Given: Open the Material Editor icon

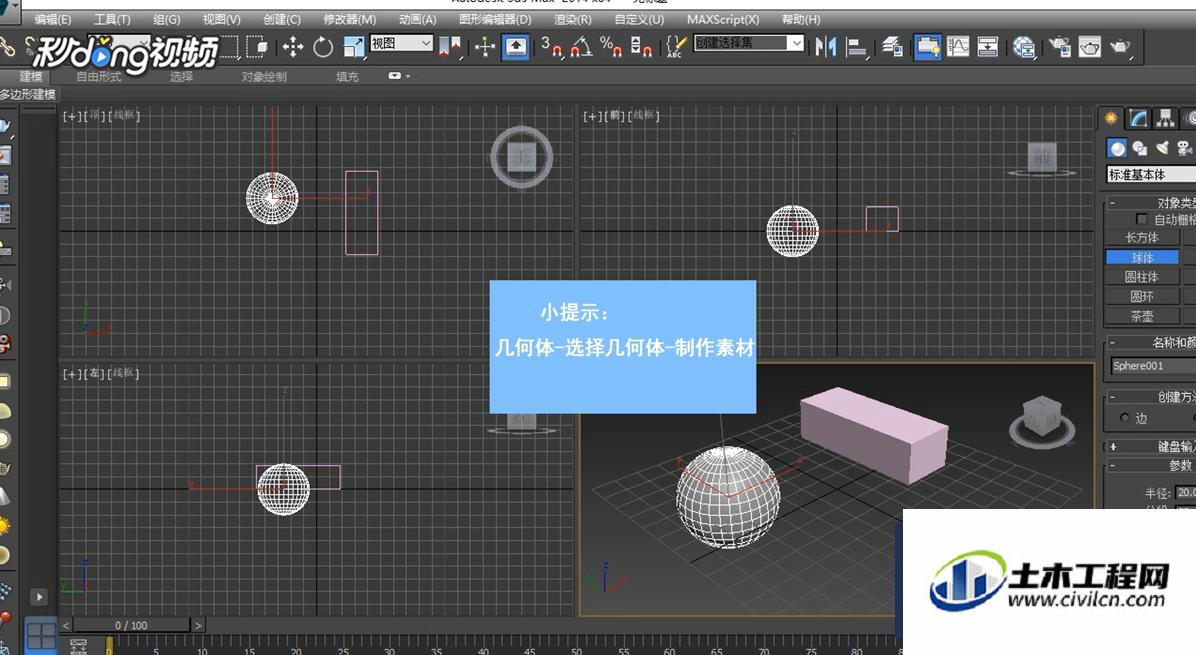Looking at the screenshot, I should pos(1024,47).
